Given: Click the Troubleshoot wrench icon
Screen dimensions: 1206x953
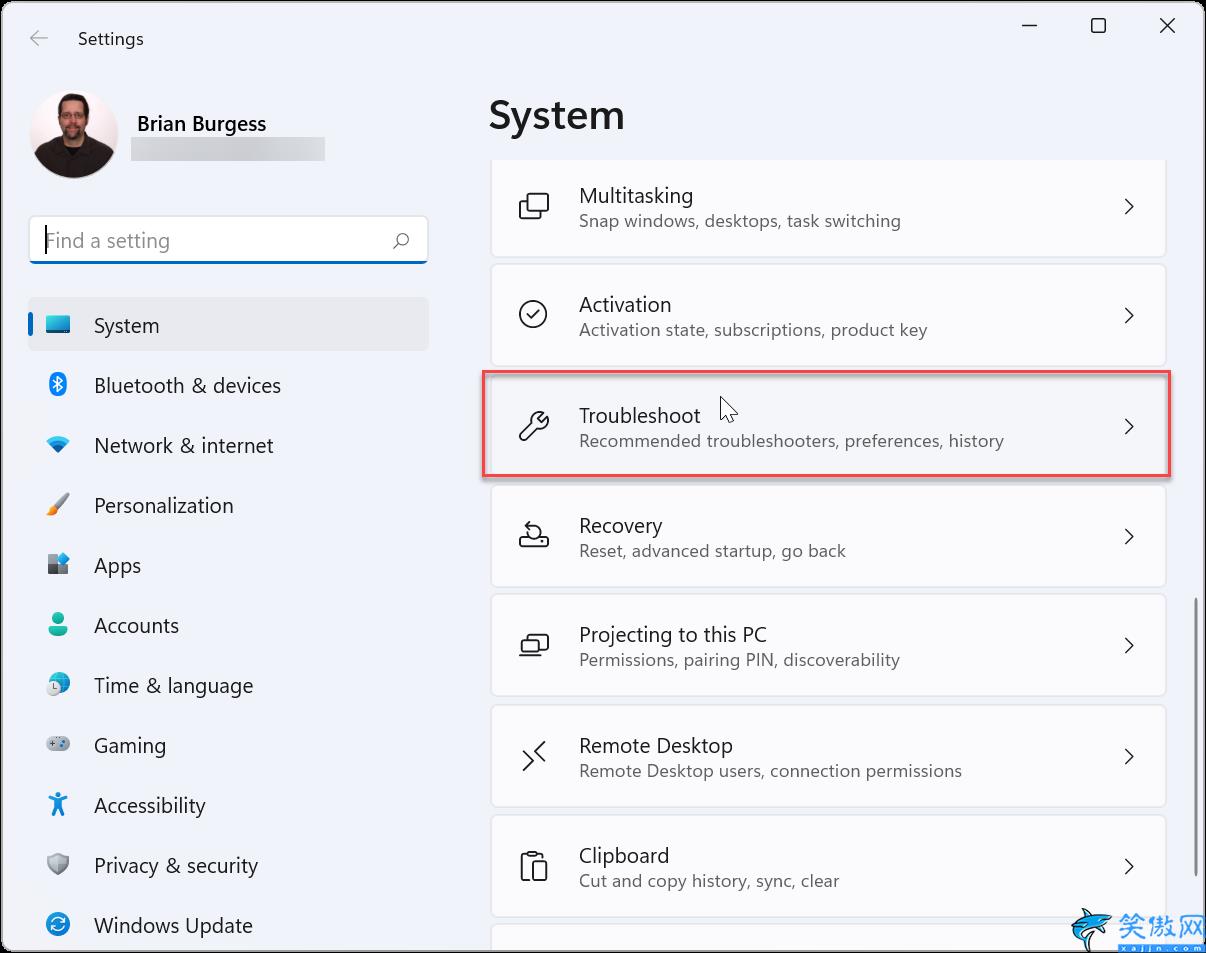Looking at the screenshot, I should [x=533, y=427].
